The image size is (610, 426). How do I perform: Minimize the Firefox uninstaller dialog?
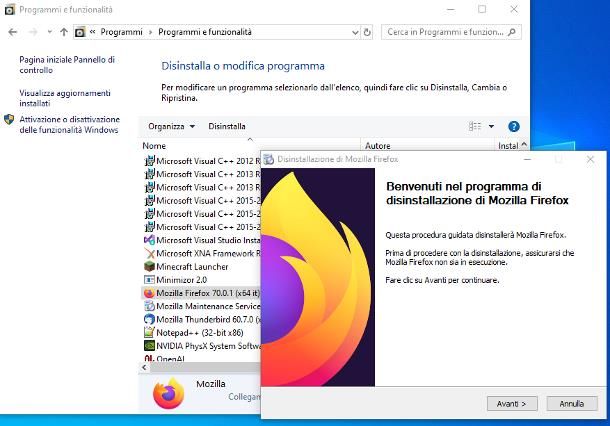click(x=528, y=160)
